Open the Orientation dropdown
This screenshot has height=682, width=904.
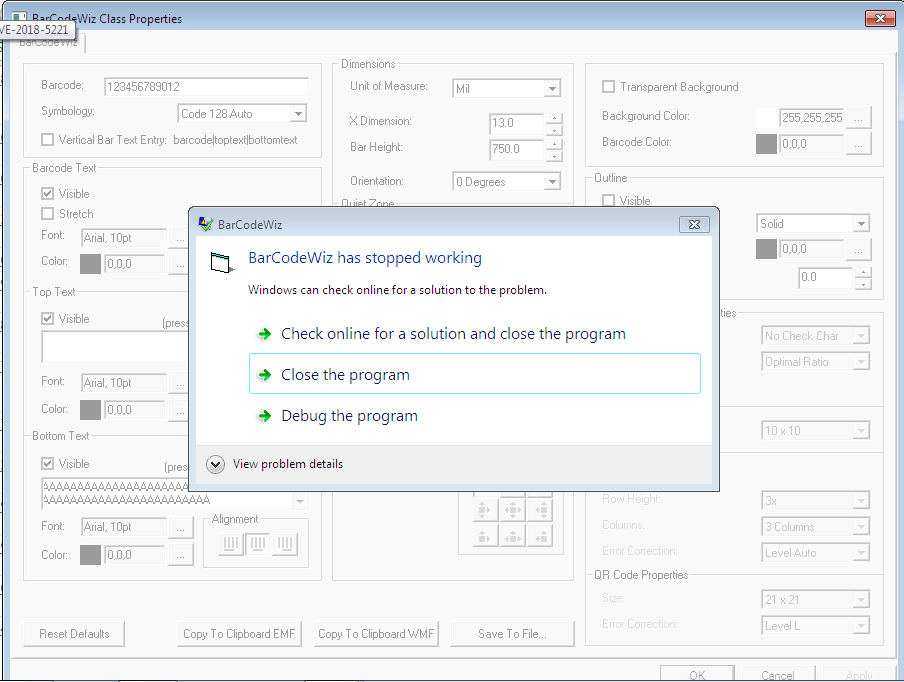click(552, 182)
